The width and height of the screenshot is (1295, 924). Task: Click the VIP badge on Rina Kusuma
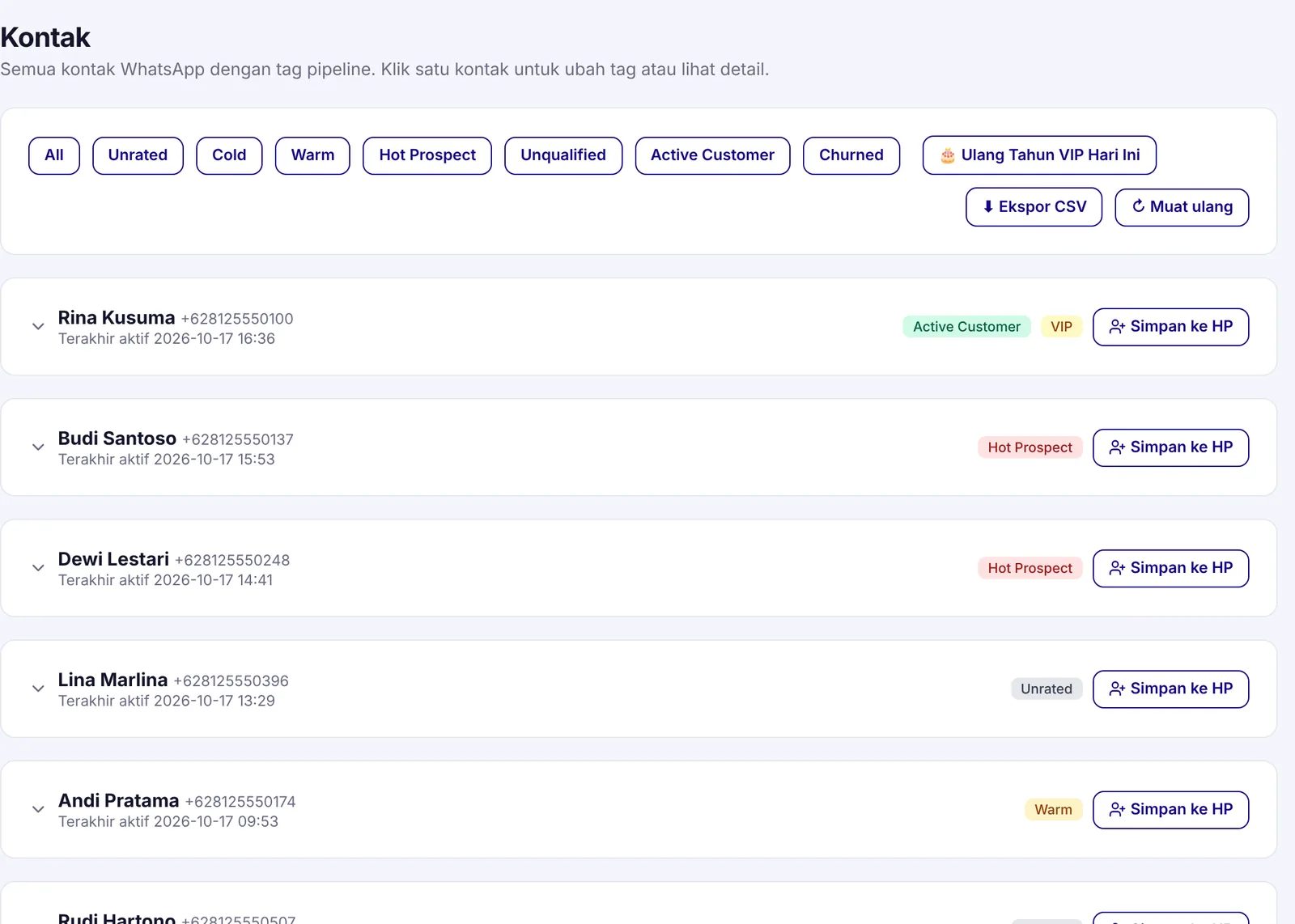point(1061,327)
